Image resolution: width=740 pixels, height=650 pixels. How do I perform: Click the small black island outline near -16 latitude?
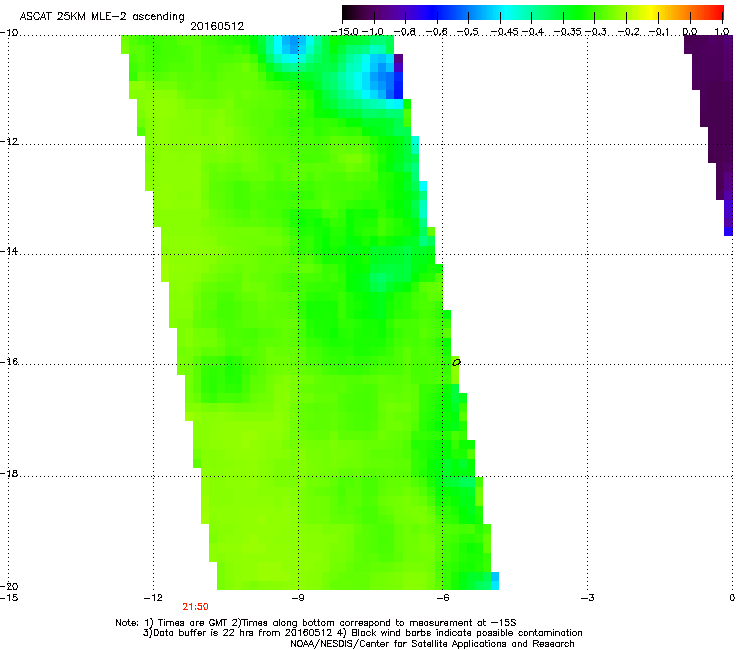click(456, 363)
